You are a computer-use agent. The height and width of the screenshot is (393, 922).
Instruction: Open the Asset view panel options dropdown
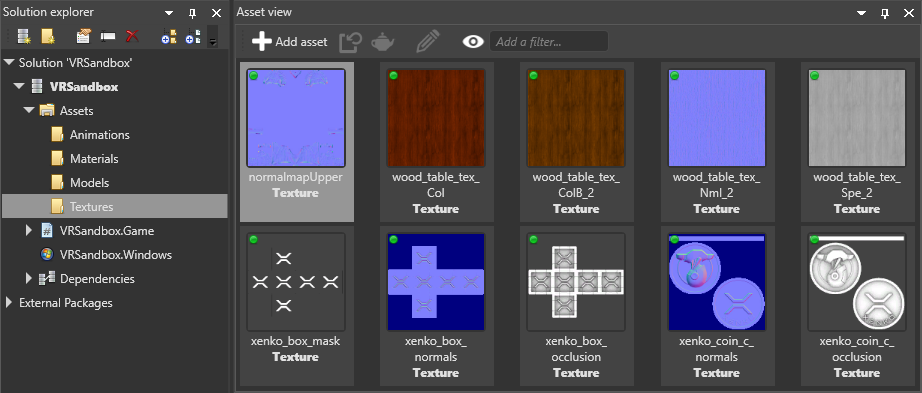[x=861, y=13]
